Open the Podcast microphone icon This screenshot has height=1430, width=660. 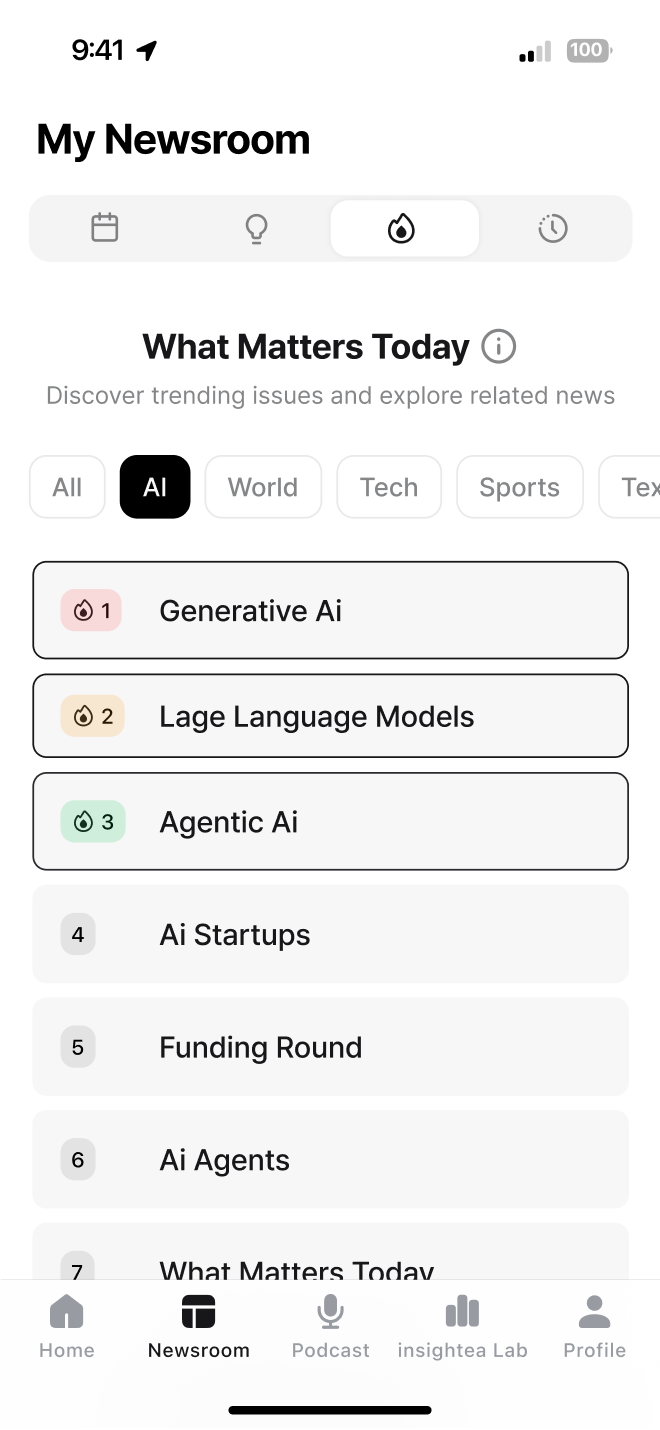coord(330,1311)
